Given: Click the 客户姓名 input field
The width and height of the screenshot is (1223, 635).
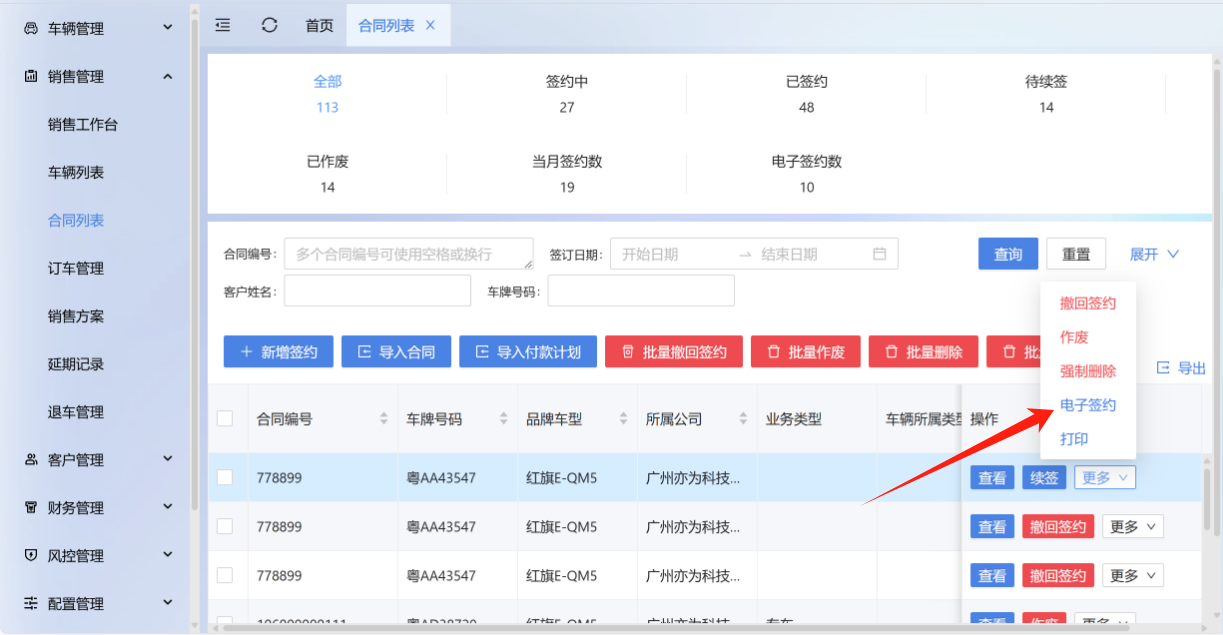Looking at the screenshot, I should tap(378, 291).
